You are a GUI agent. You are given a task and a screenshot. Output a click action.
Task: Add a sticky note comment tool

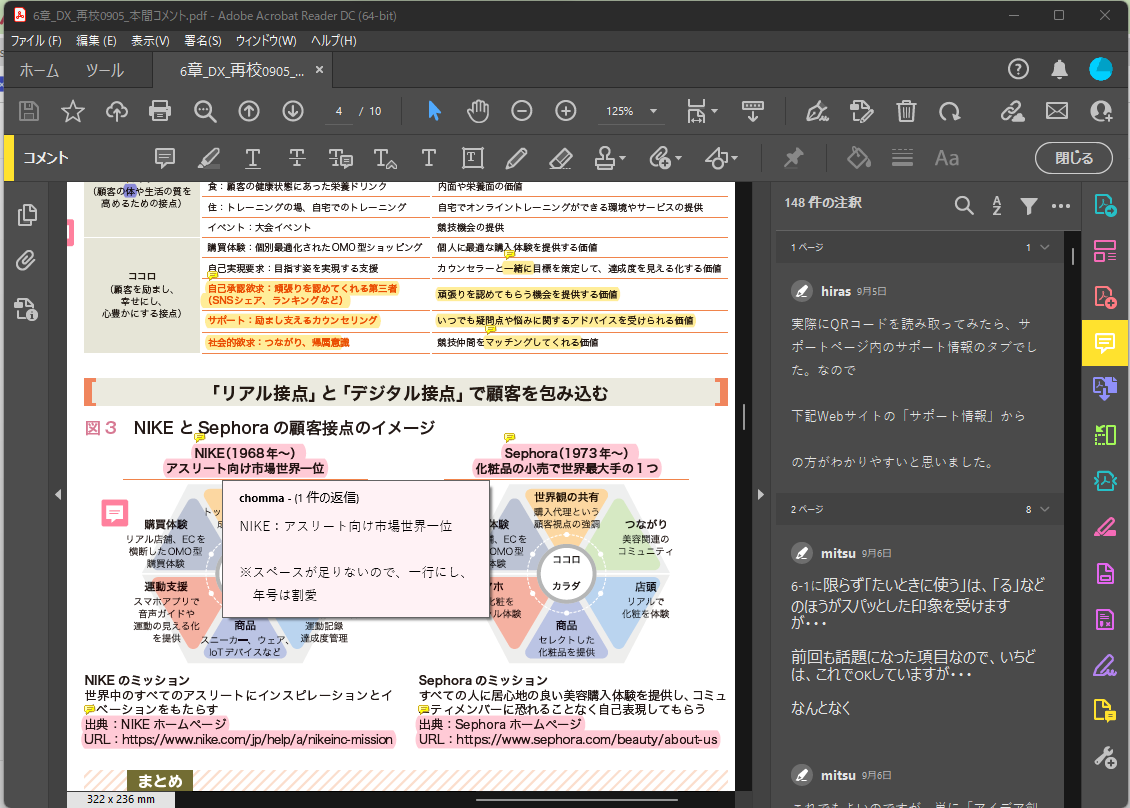click(x=164, y=158)
